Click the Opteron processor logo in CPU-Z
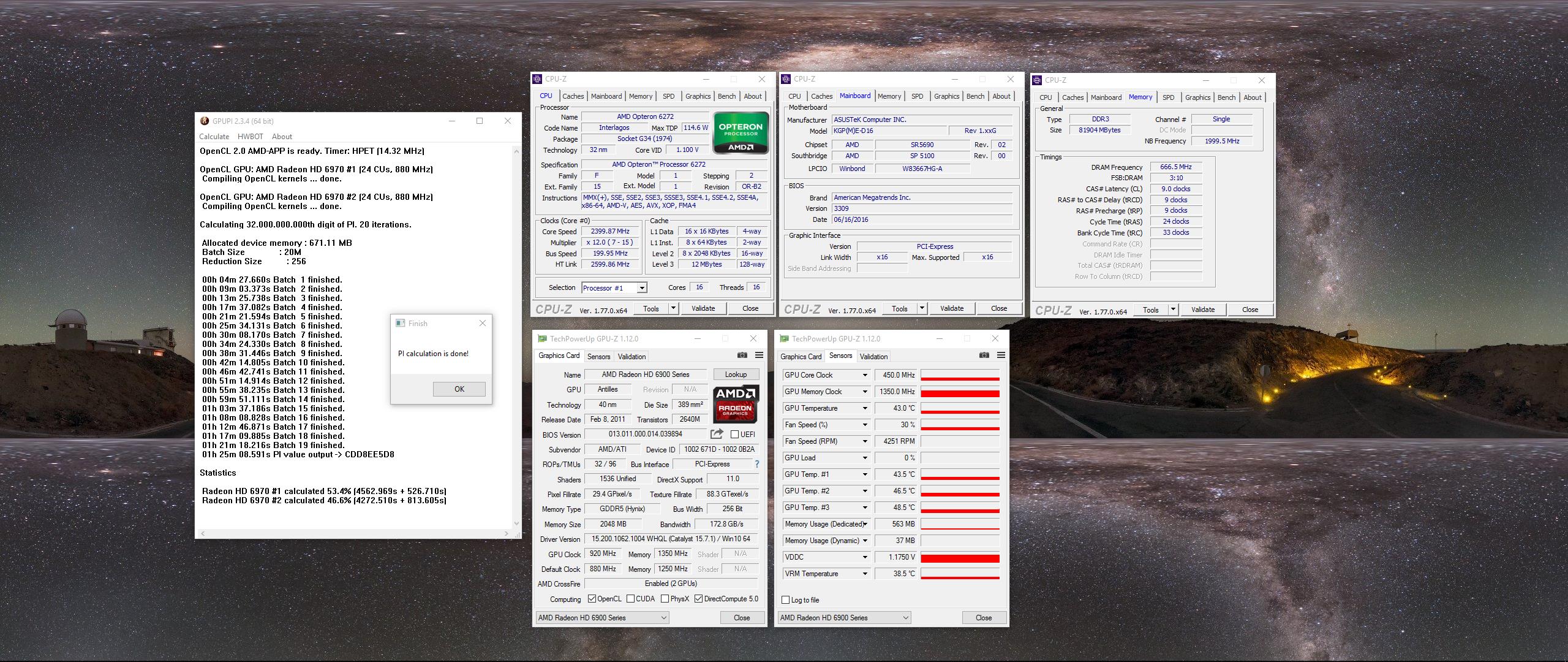1568x662 pixels. click(x=741, y=133)
